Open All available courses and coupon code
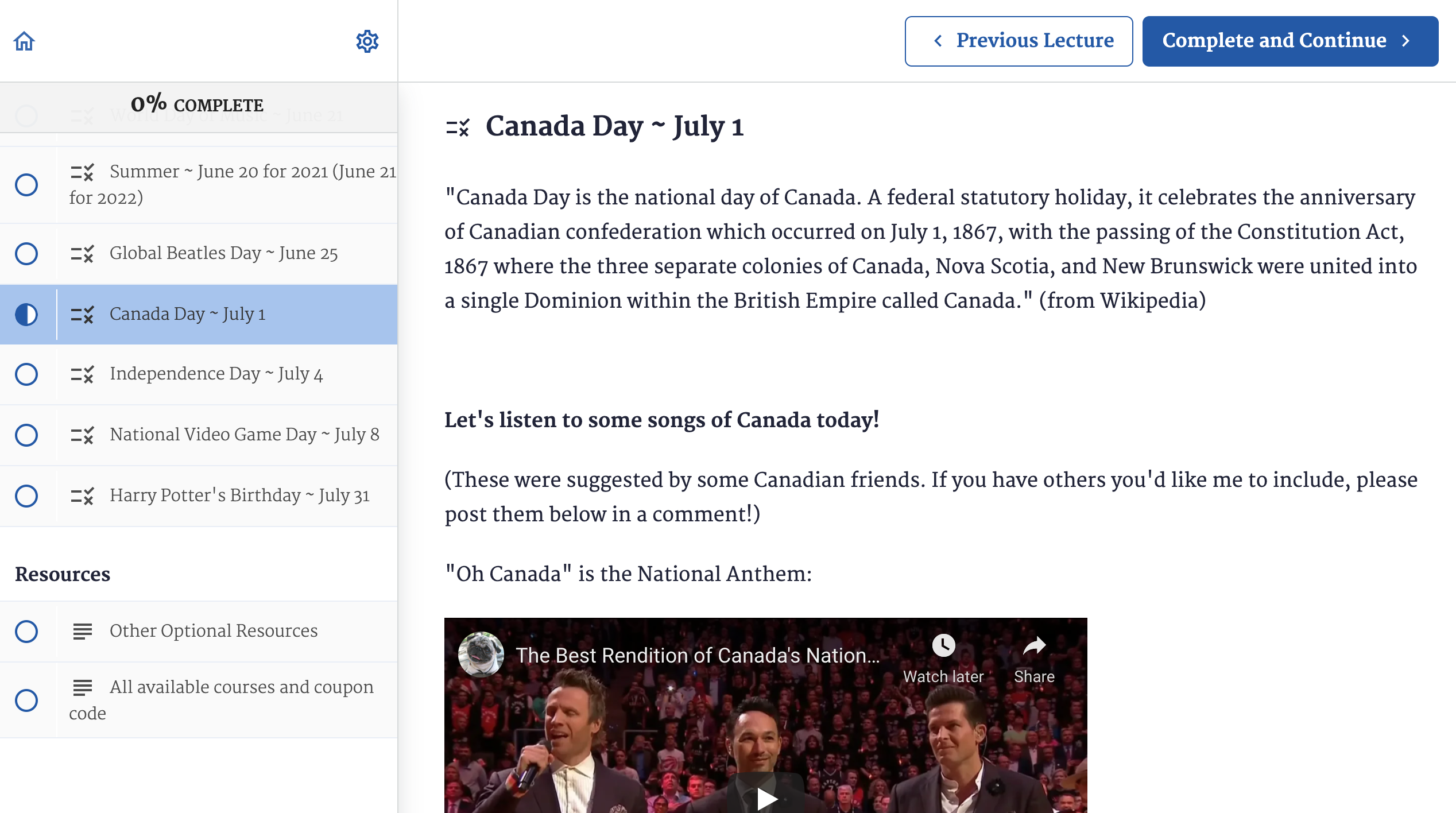1456x813 pixels. click(x=199, y=700)
